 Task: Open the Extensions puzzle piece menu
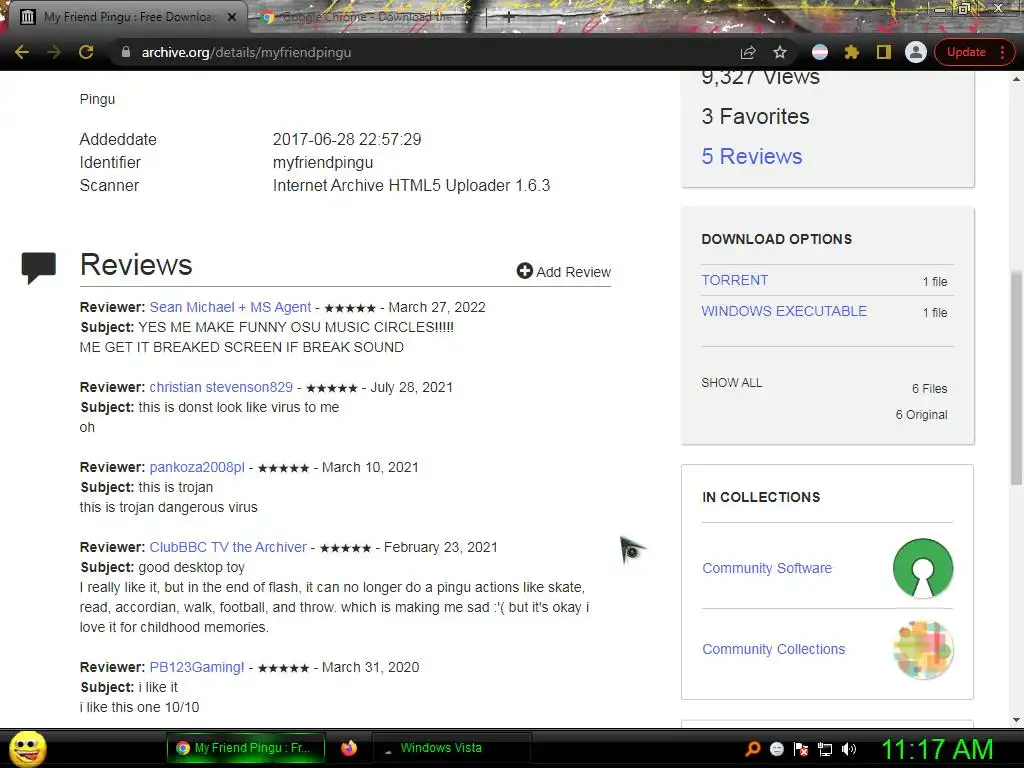coord(852,52)
